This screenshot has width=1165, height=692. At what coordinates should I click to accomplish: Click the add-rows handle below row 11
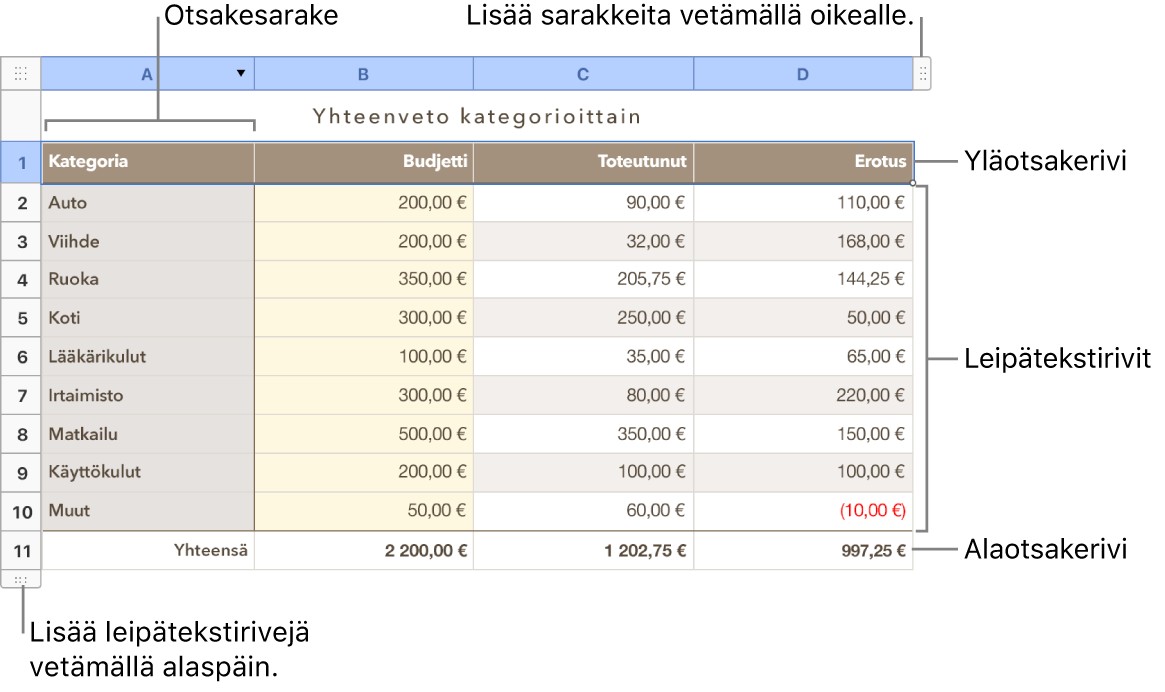[x=21, y=579]
